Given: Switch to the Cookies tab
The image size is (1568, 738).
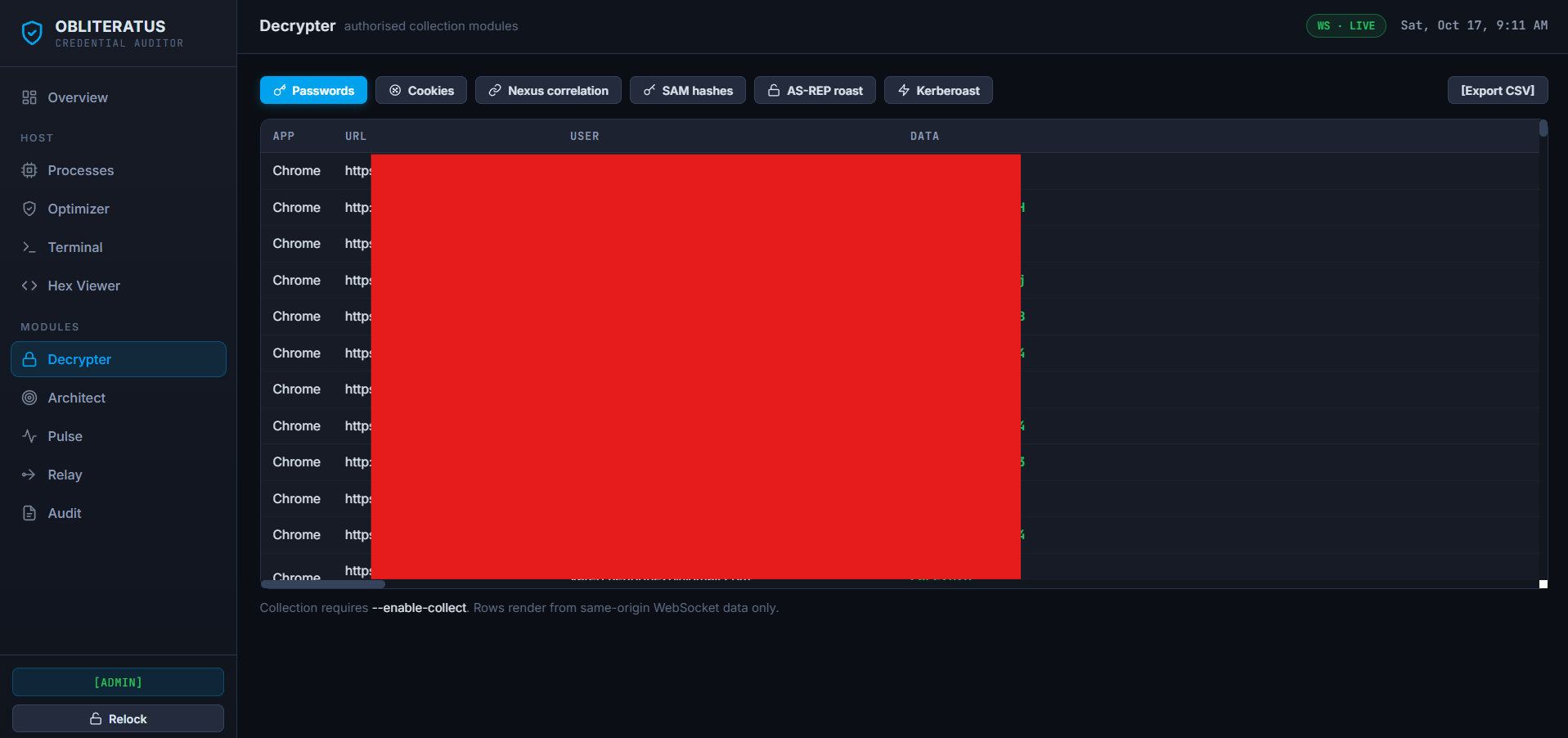Looking at the screenshot, I should tap(421, 90).
